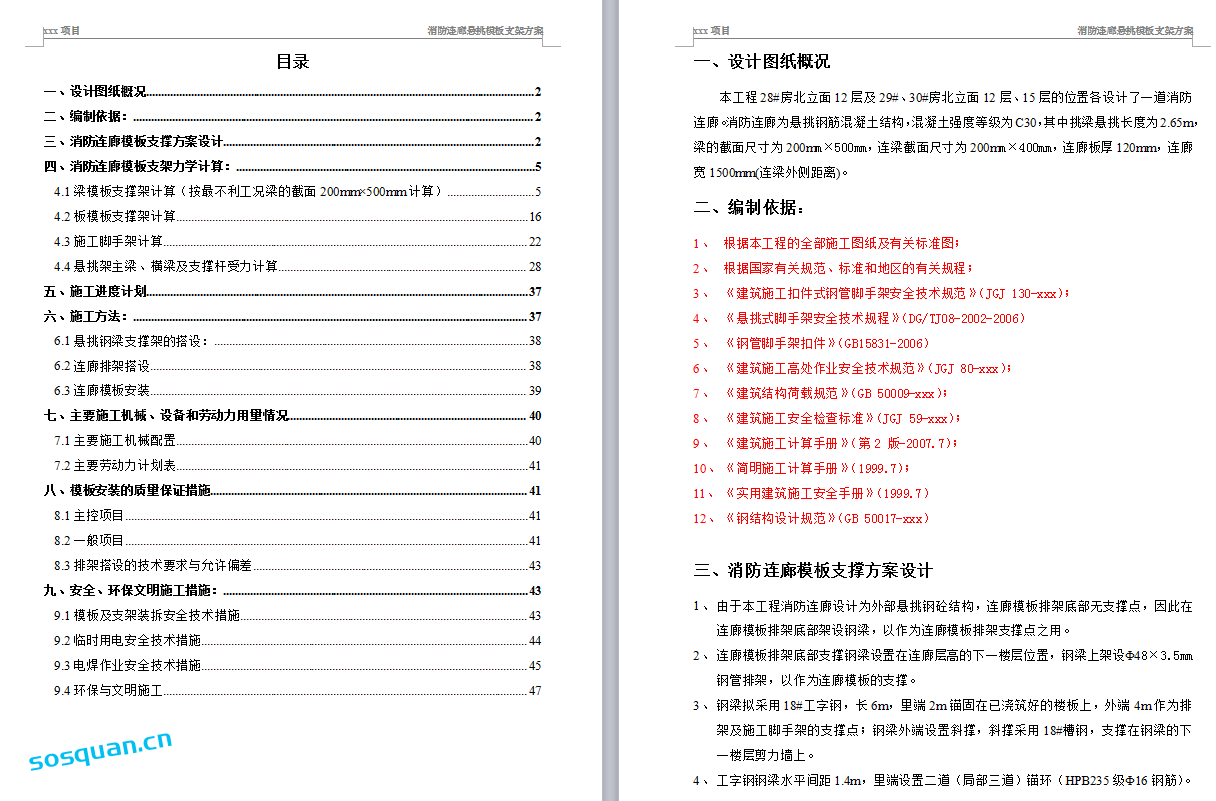Click TOC entry 7.2 主要劳动力计划表
Viewport: 1216px width, 801px height.
[x=115, y=466]
